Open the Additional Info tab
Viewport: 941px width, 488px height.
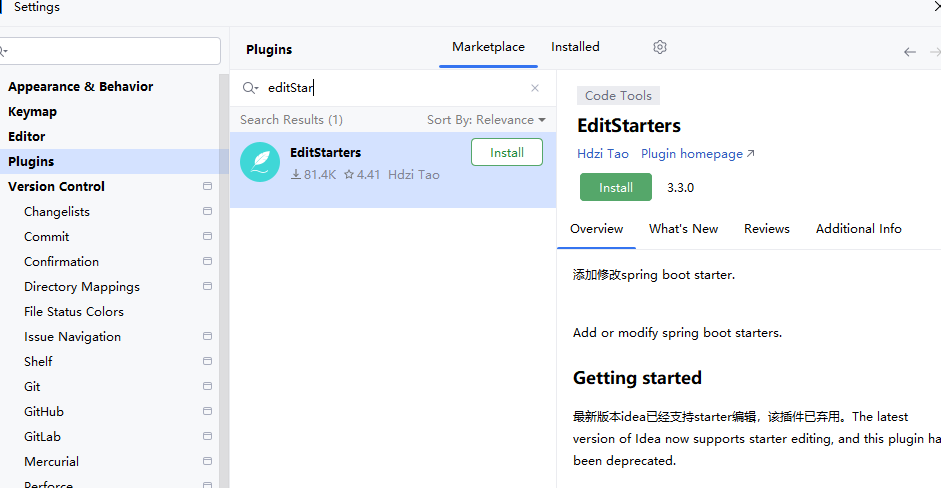pos(858,229)
